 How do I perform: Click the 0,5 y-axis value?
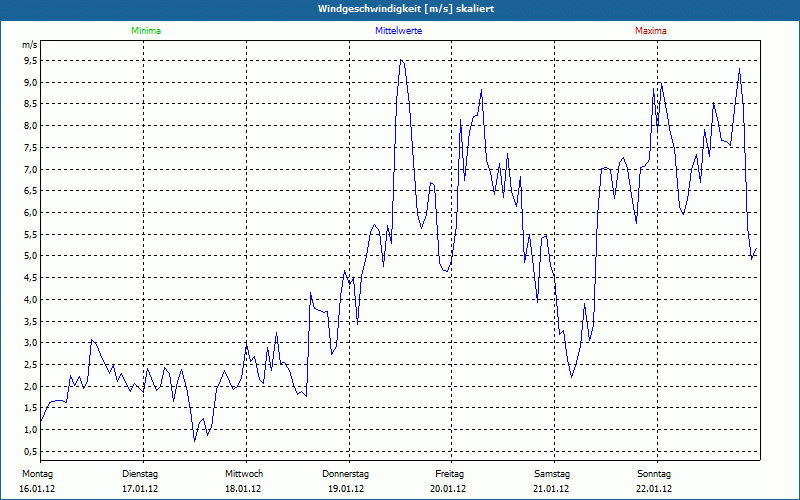[30, 451]
